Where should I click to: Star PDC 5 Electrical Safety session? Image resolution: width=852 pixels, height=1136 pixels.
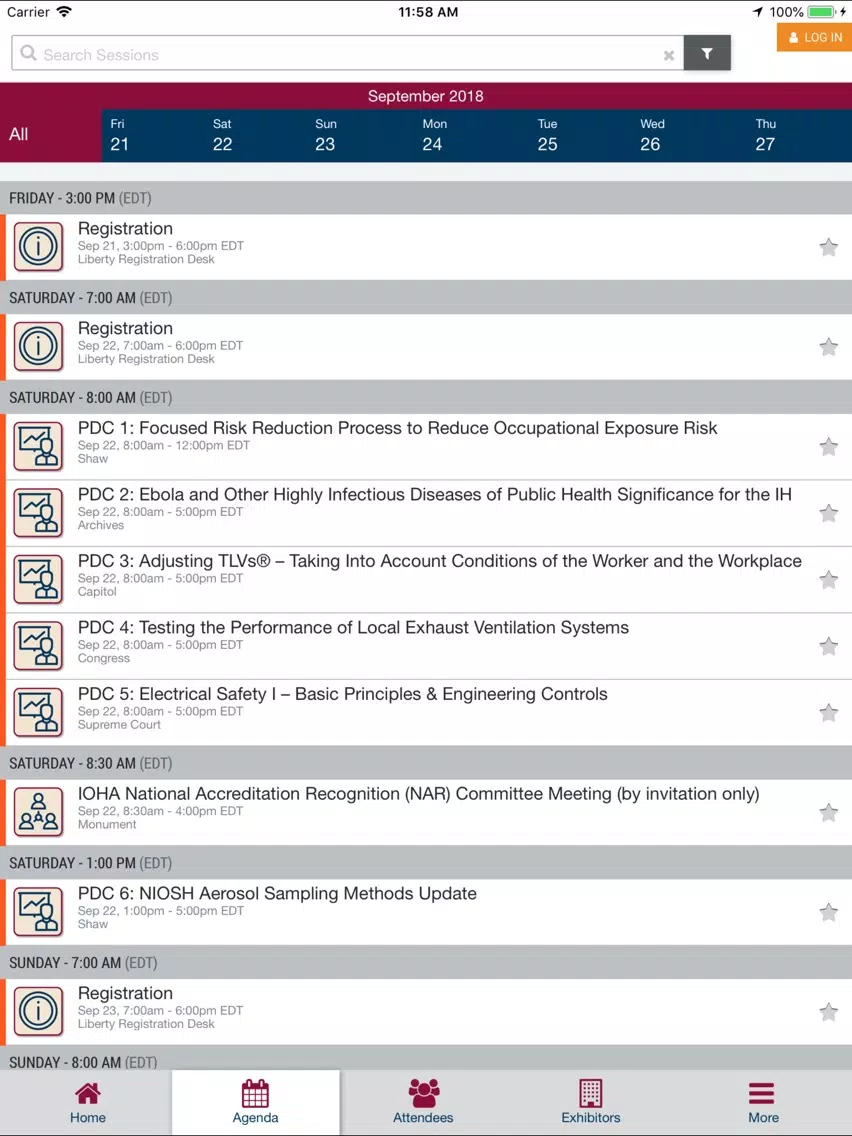click(829, 713)
